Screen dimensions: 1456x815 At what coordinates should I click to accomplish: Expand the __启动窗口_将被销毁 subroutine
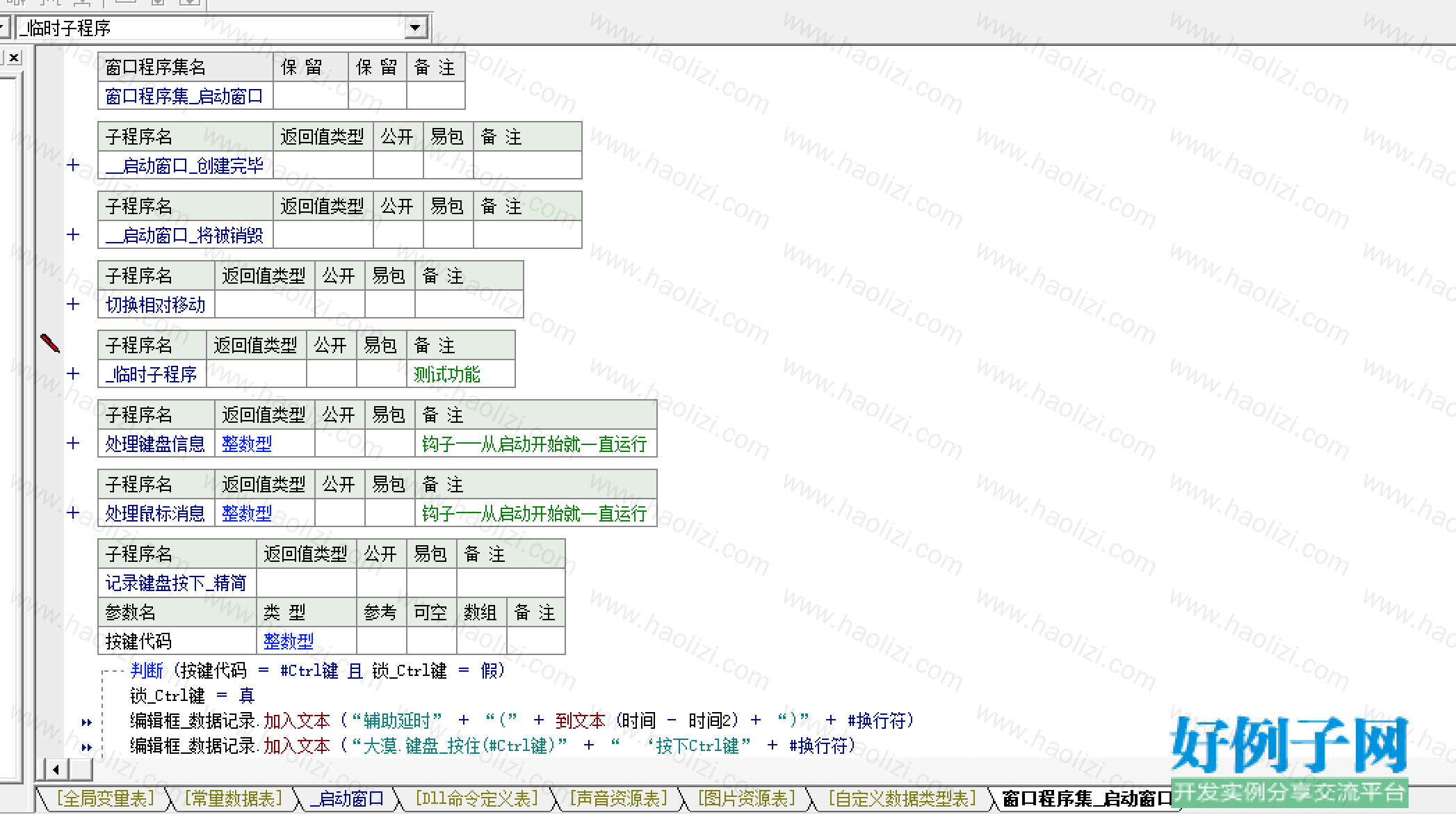[x=73, y=235]
